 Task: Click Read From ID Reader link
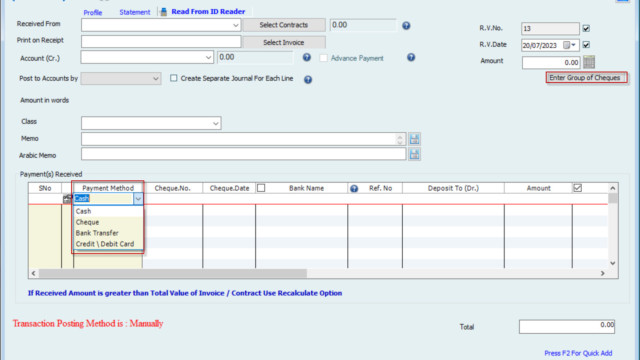[x=208, y=11]
